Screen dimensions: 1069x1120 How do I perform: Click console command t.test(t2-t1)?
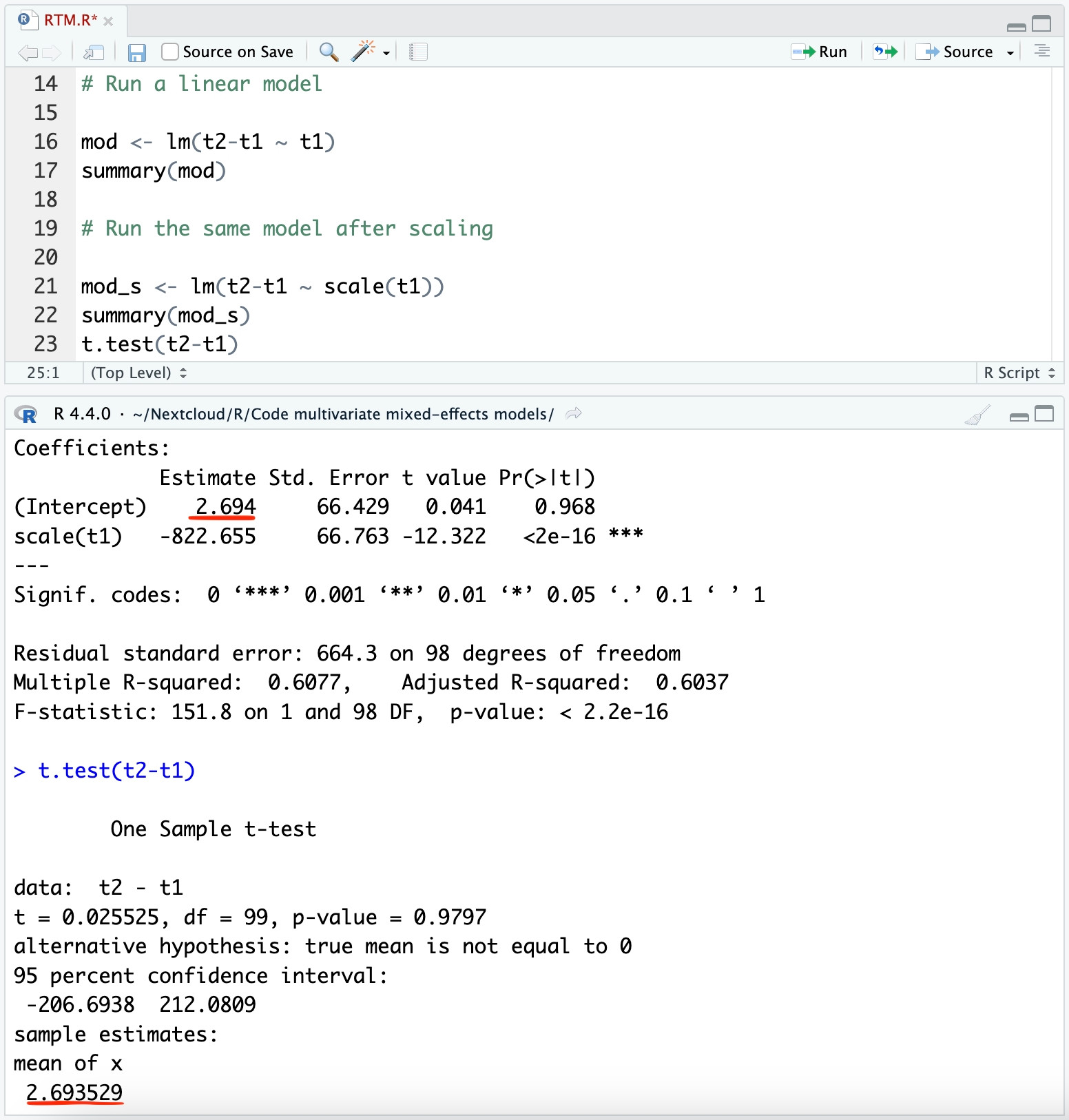coord(116,771)
